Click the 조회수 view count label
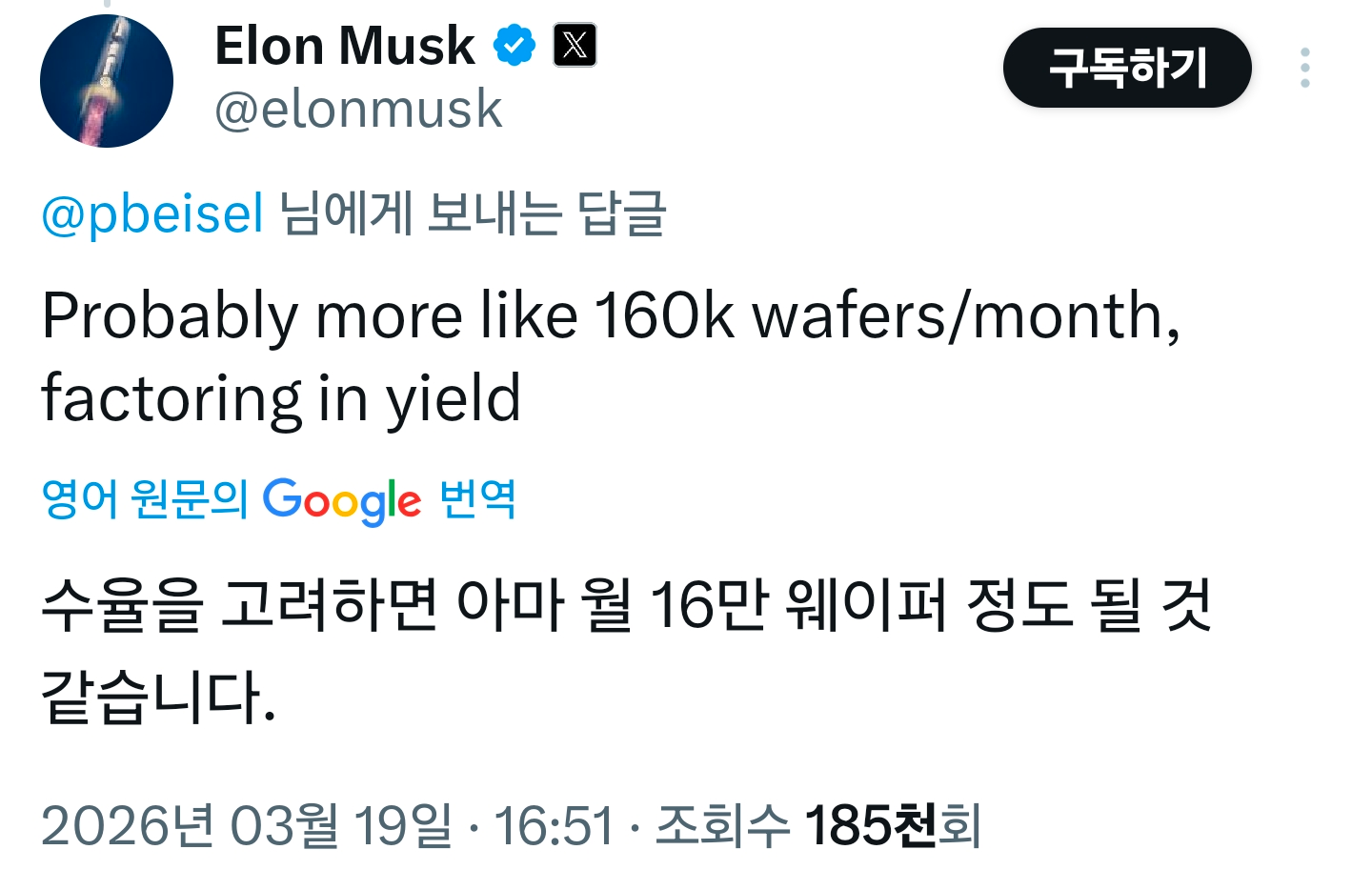1372x870 pixels. (x=722, y=825)
